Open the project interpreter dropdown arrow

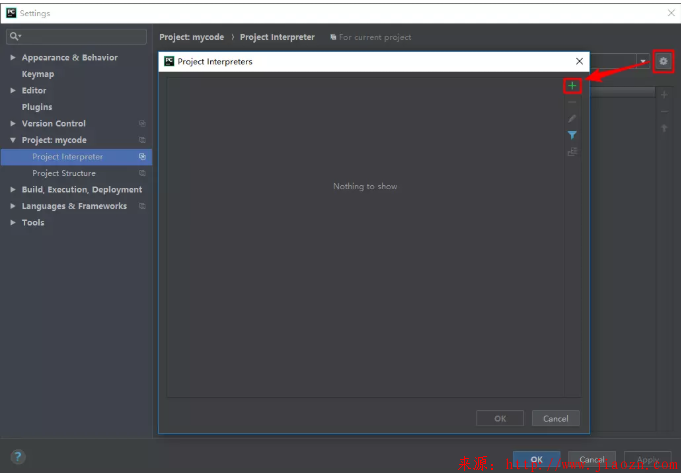point(643,62)
